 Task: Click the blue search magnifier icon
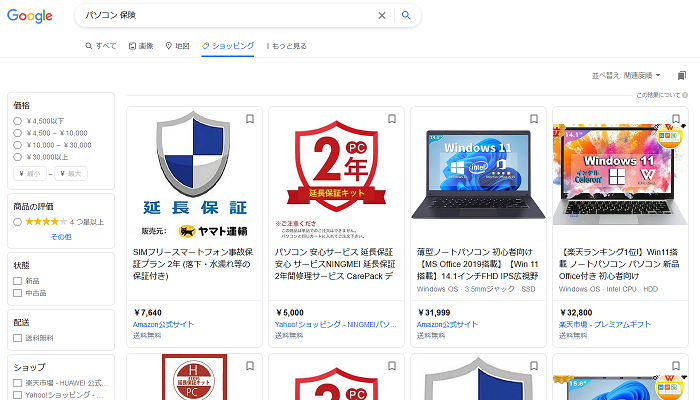pos(406,15)
